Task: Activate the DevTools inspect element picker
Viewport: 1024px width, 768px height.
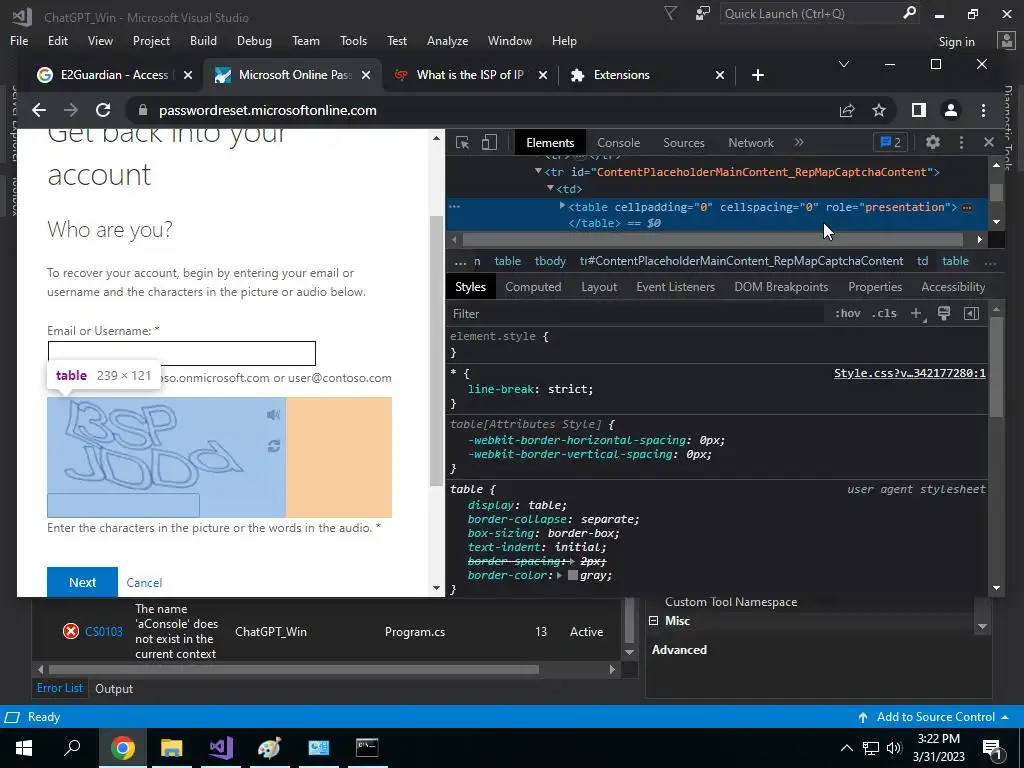Action: (462, 142)
